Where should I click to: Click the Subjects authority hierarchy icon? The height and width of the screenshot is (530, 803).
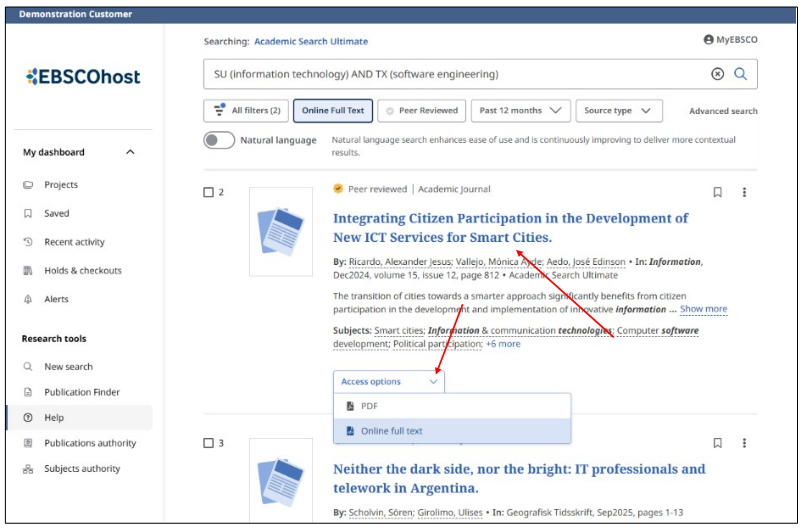[28, 469]
